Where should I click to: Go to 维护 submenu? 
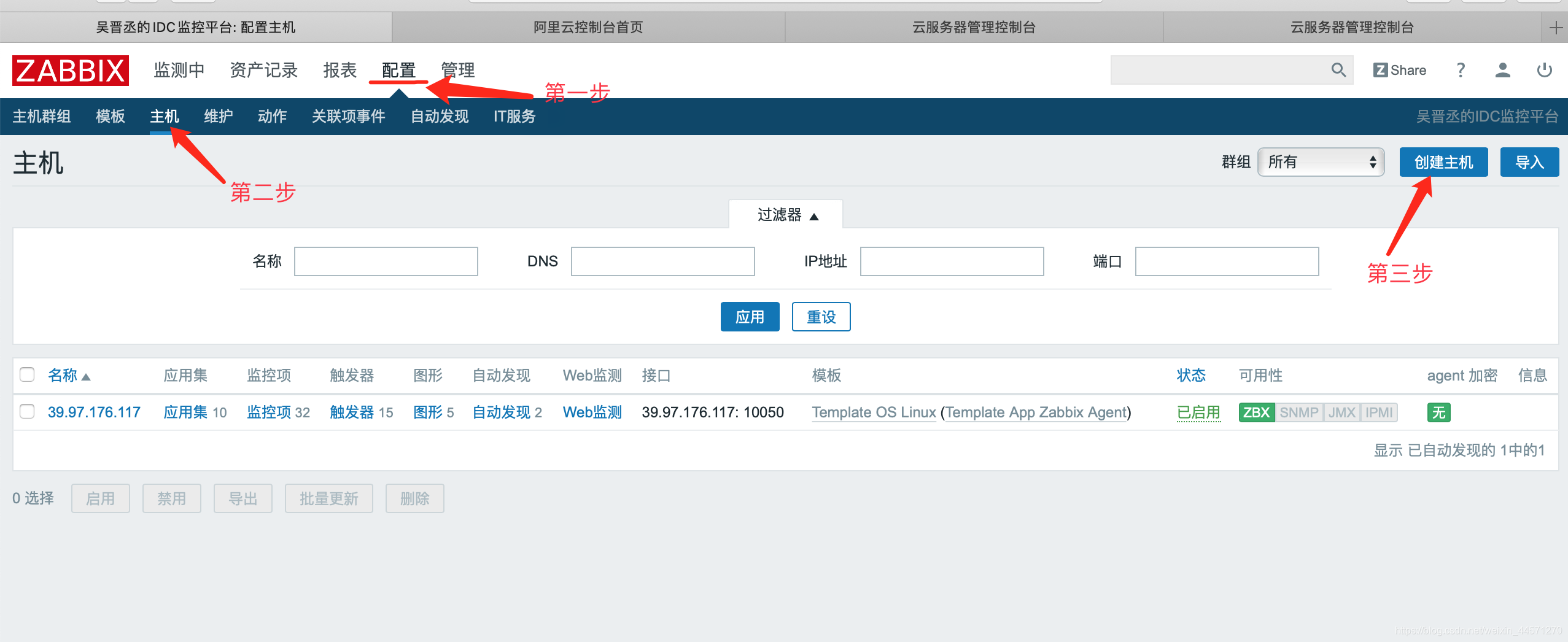pyautogui.click(x=219, y=116)
